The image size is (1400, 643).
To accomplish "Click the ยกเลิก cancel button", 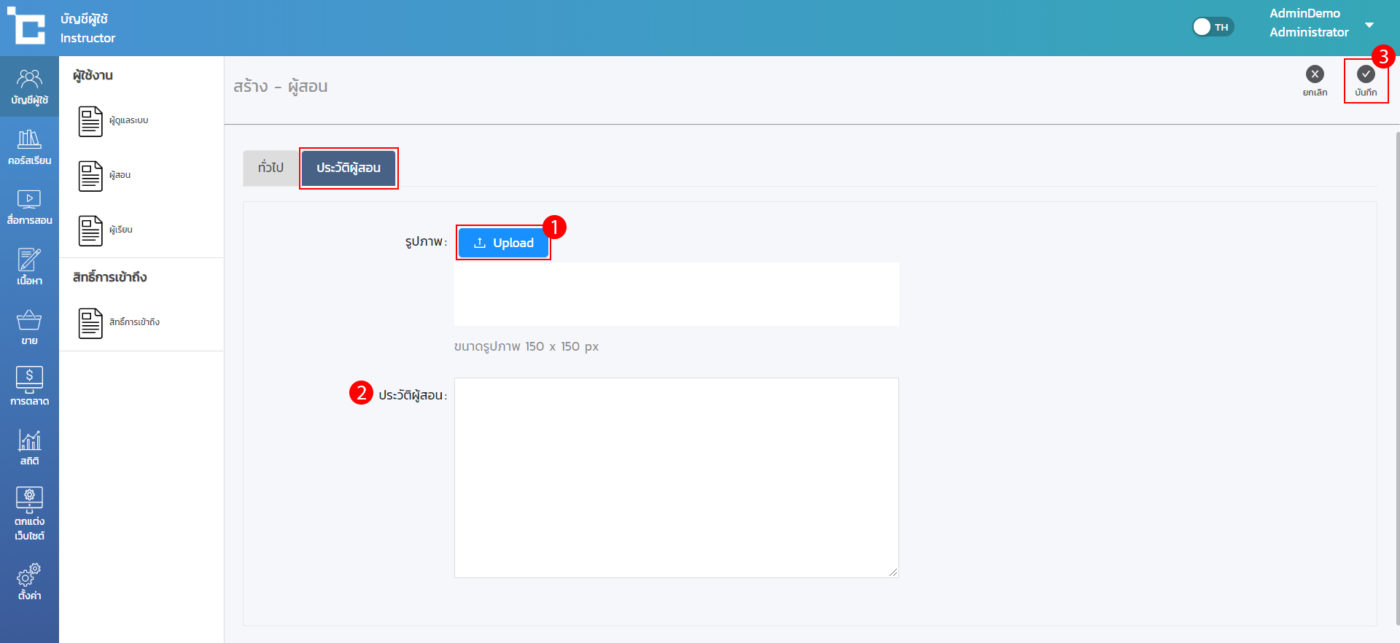I will [x=1314, y=80].
